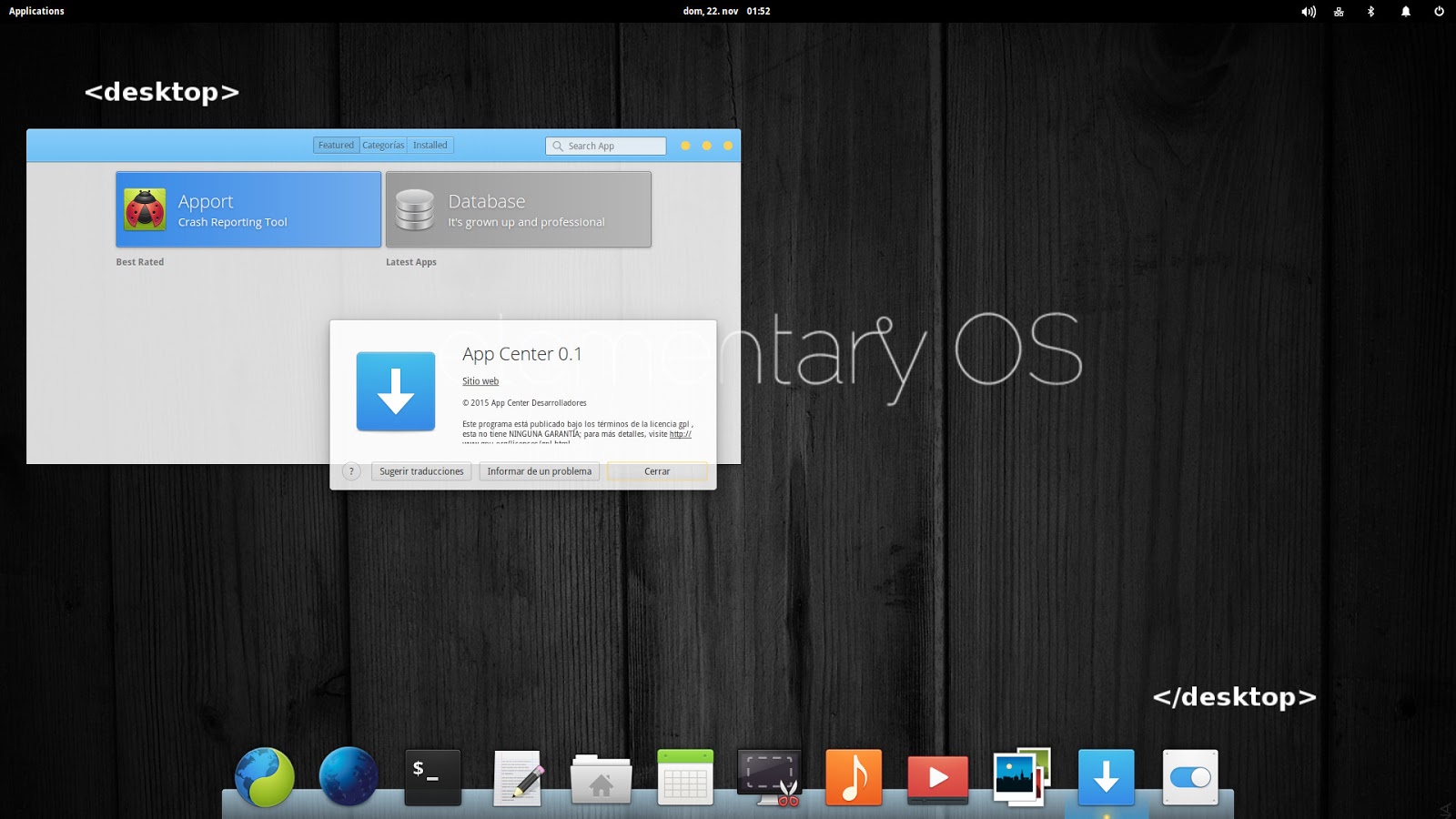Click the Cerrar button in the dialog
This screenshot has width=1456, height=819.
pyautogui.click(x=656, y=471)
